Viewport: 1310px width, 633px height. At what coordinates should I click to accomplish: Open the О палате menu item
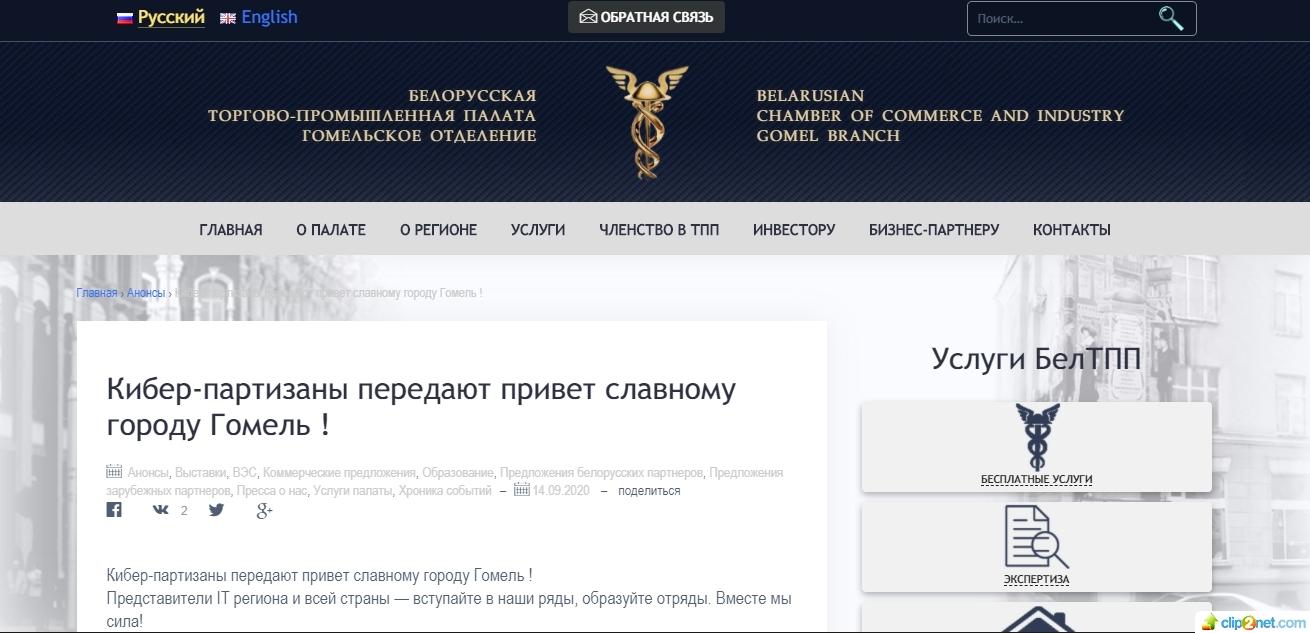click(331, 230)
